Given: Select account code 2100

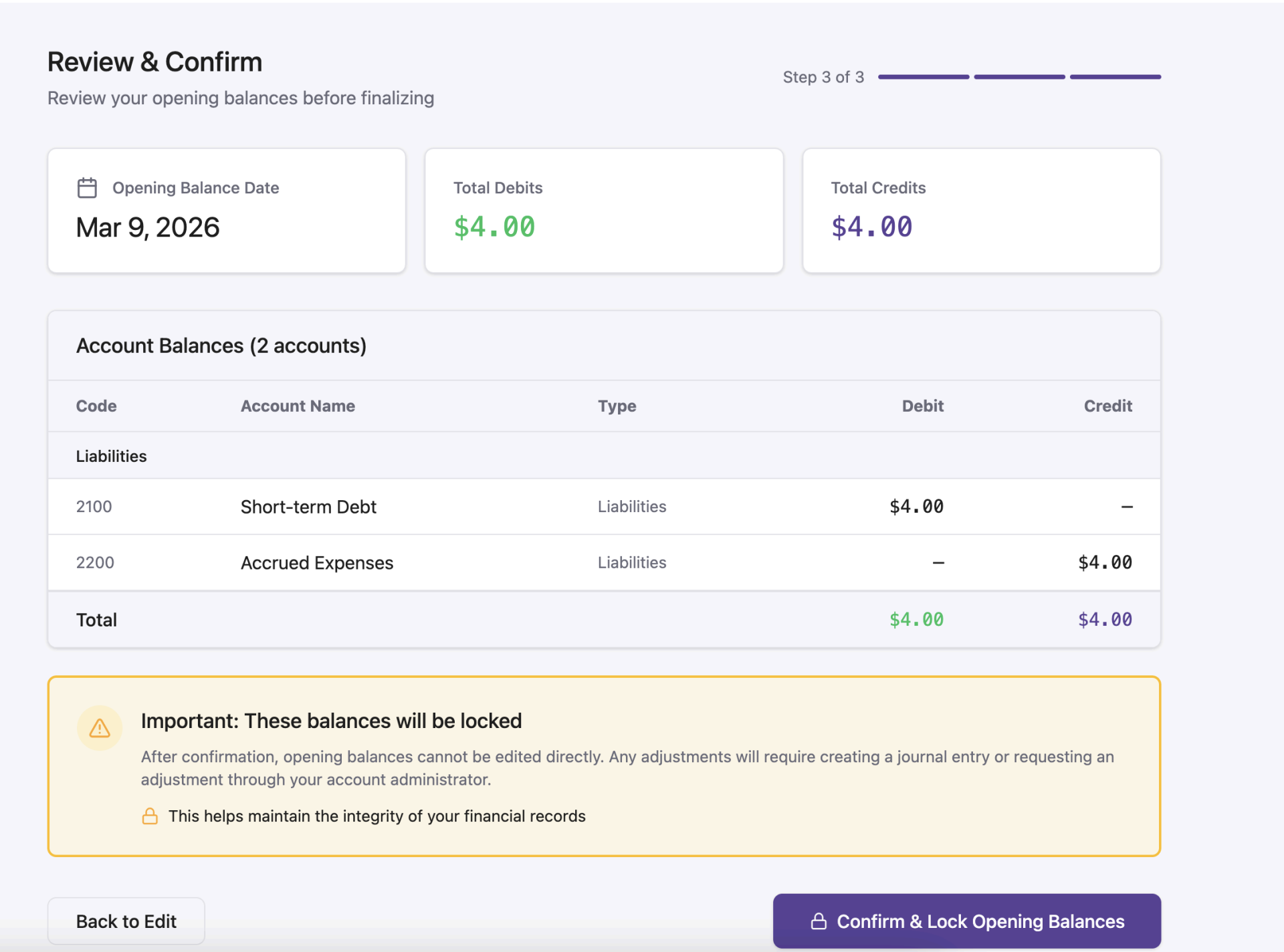Looking at the screenshot, I should coord(94,506).
